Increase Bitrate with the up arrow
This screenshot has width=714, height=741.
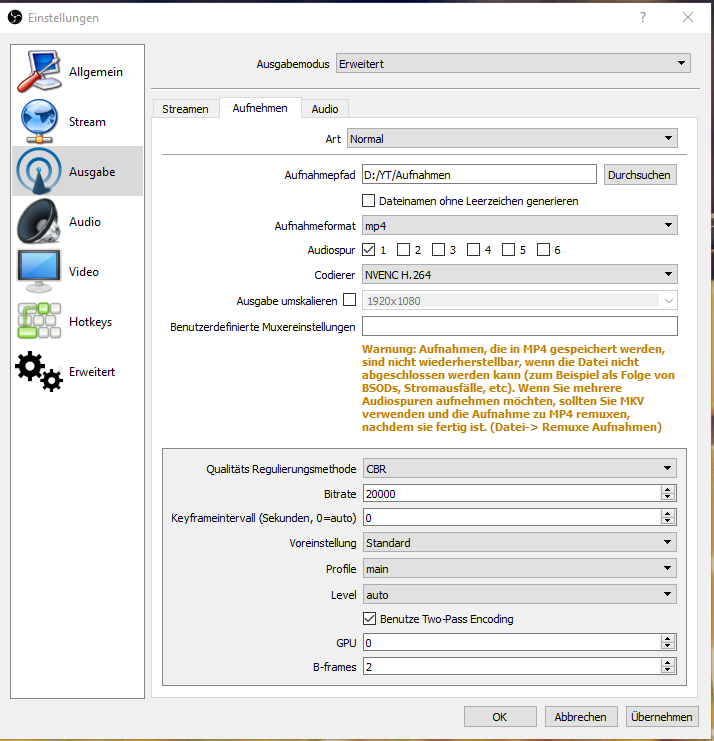tap(667, 489)
